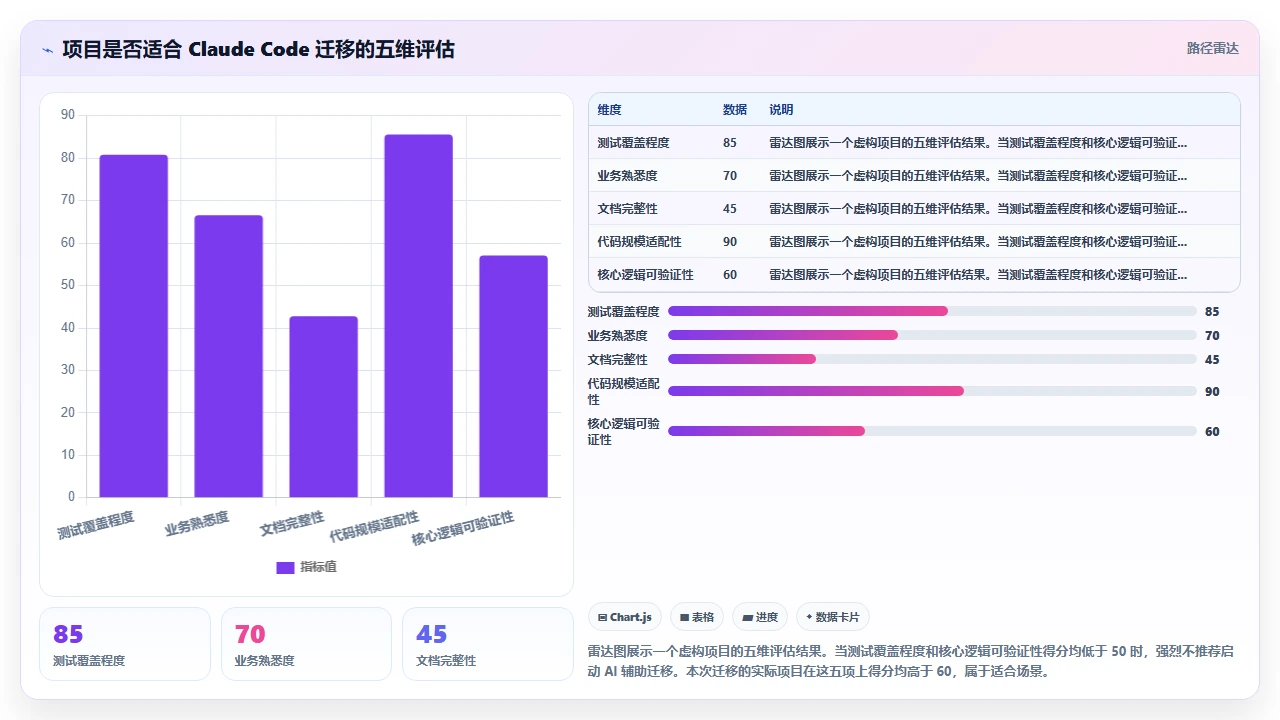Viewport: 1280px width, 720px height.
Task: Click the 业务熟悉度 progress bar
Action: click(932, 335)
